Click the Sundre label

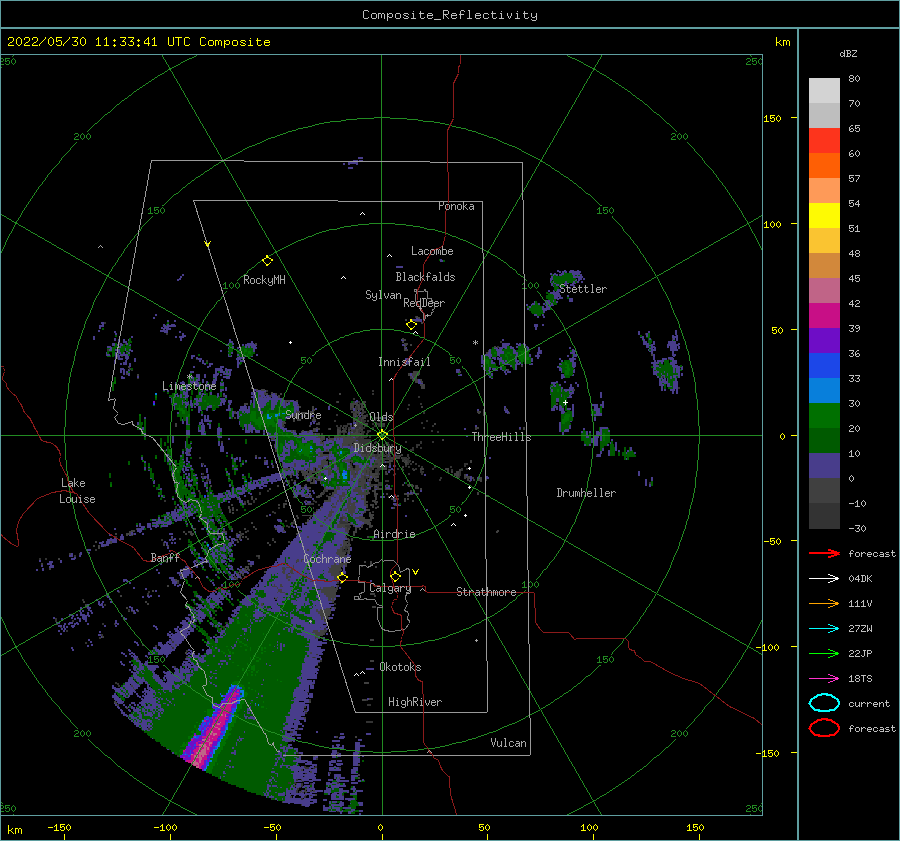[303, 415]
